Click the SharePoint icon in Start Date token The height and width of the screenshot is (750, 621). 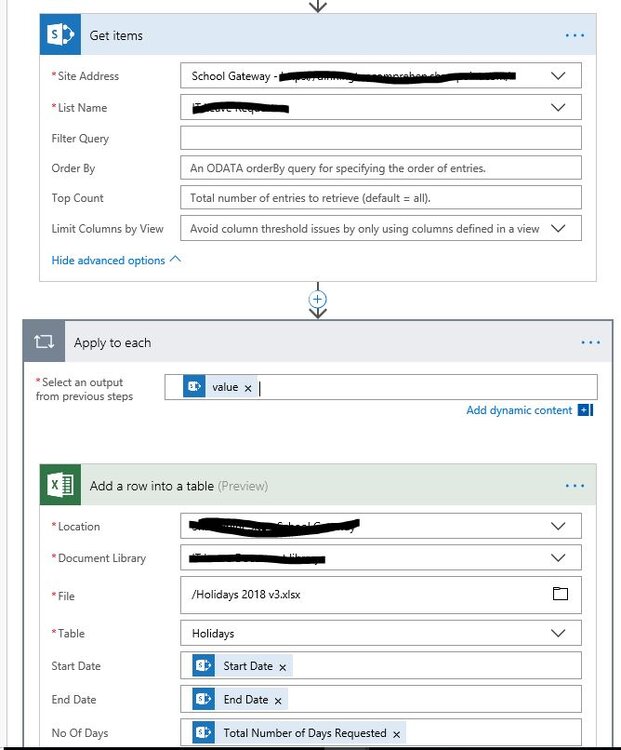click(203, 665)
